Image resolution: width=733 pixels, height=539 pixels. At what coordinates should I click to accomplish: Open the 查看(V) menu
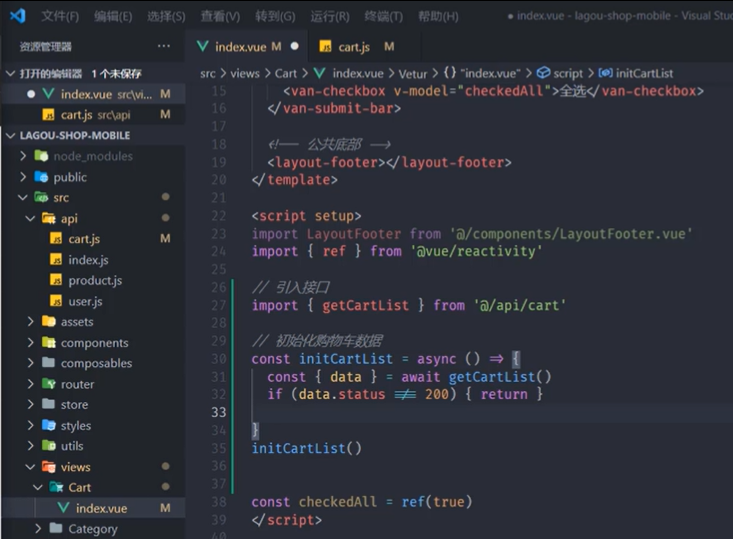pos(220,16)
